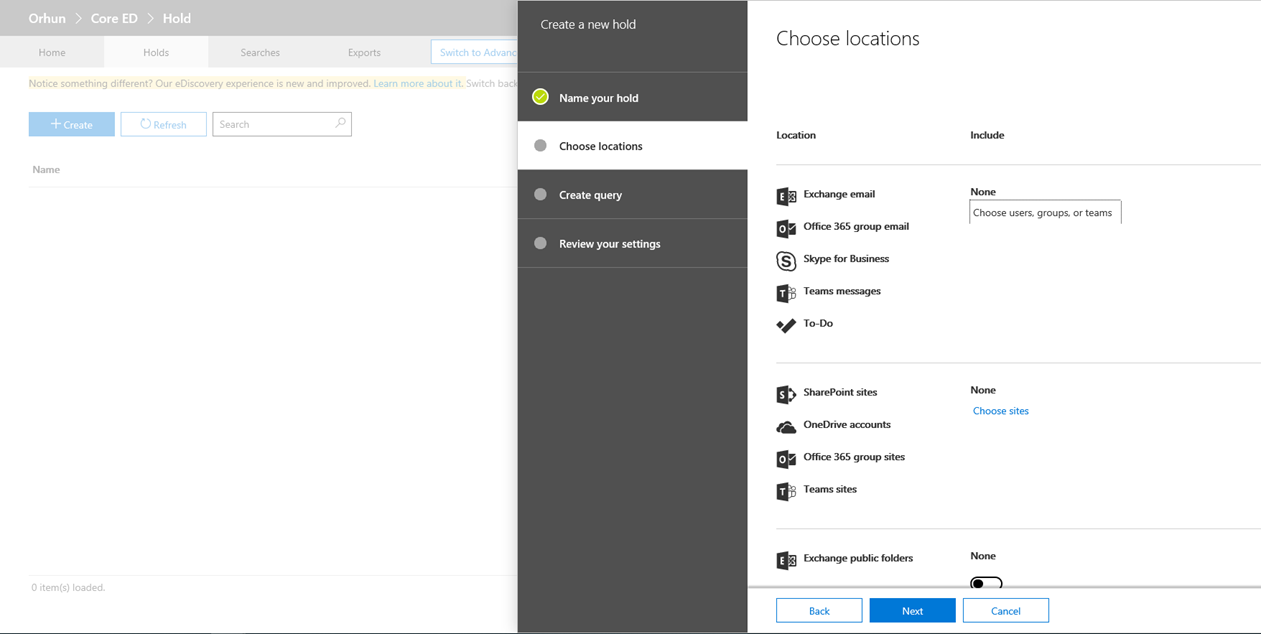Click the search magnifier icon in Holds

coord(340,123)
